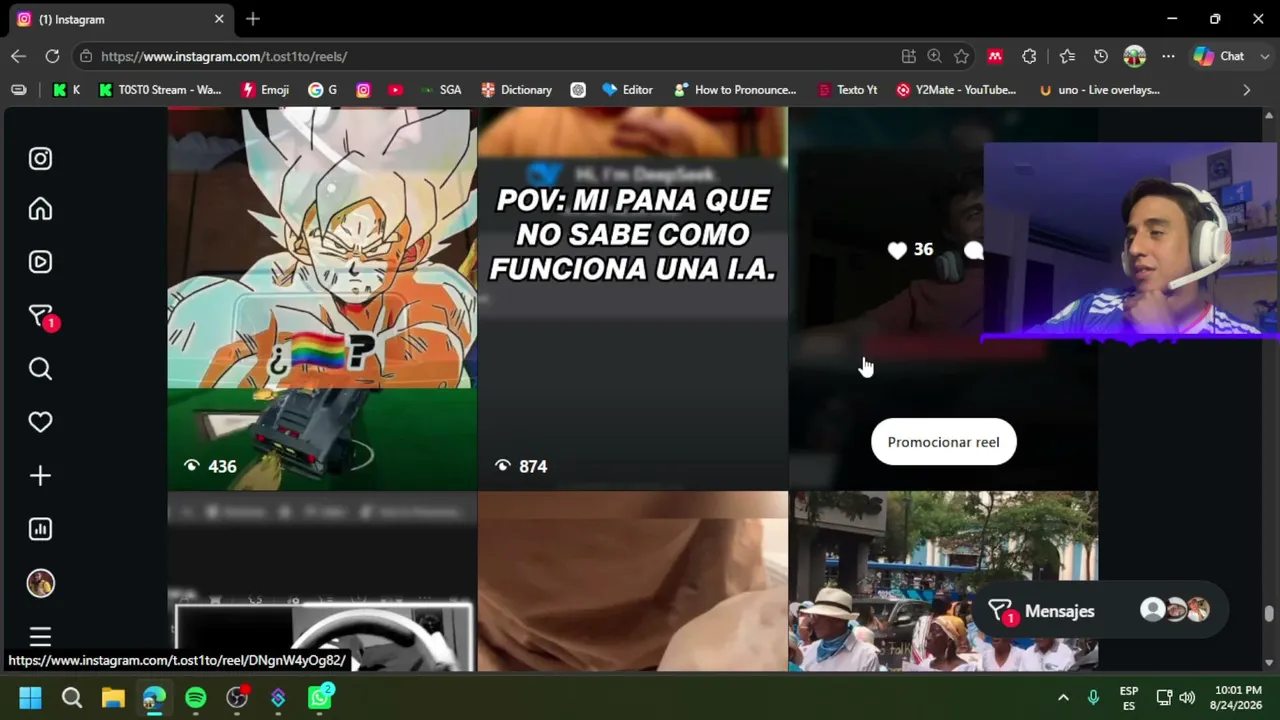Open the uno - Live overlays bookmark
Screen dimensions: 1280x720
pos(1099,90)
